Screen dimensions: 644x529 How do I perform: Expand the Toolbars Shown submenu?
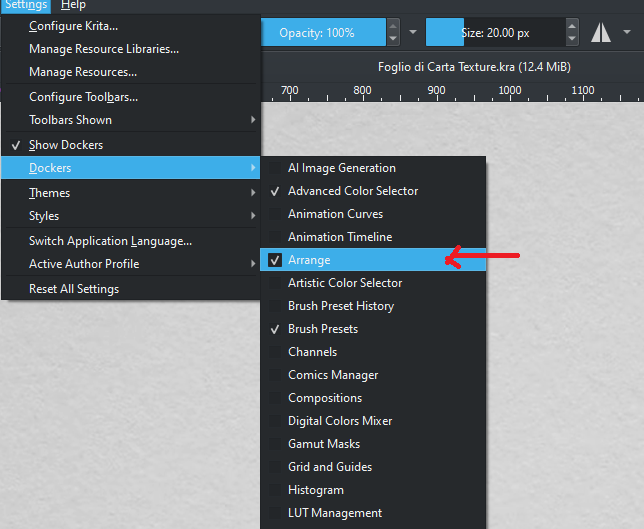[x=130, y=120]
